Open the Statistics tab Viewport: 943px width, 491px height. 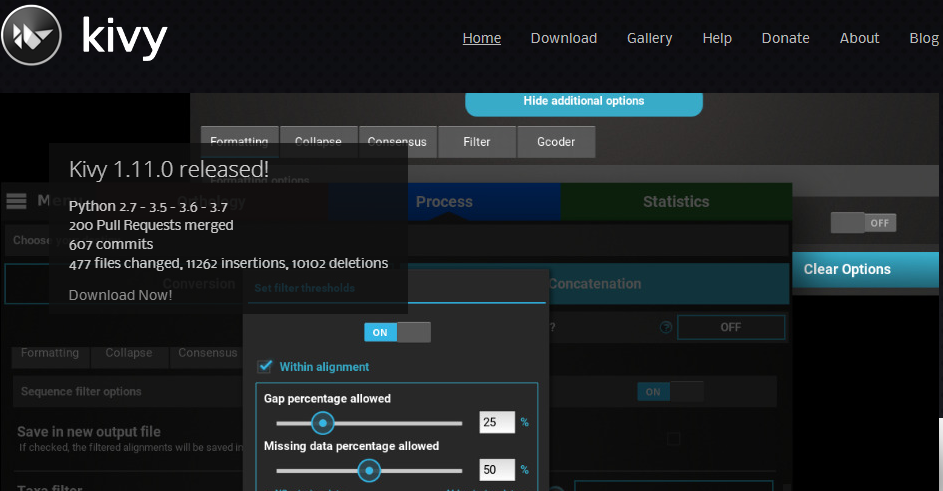click(x=676, y=202)
